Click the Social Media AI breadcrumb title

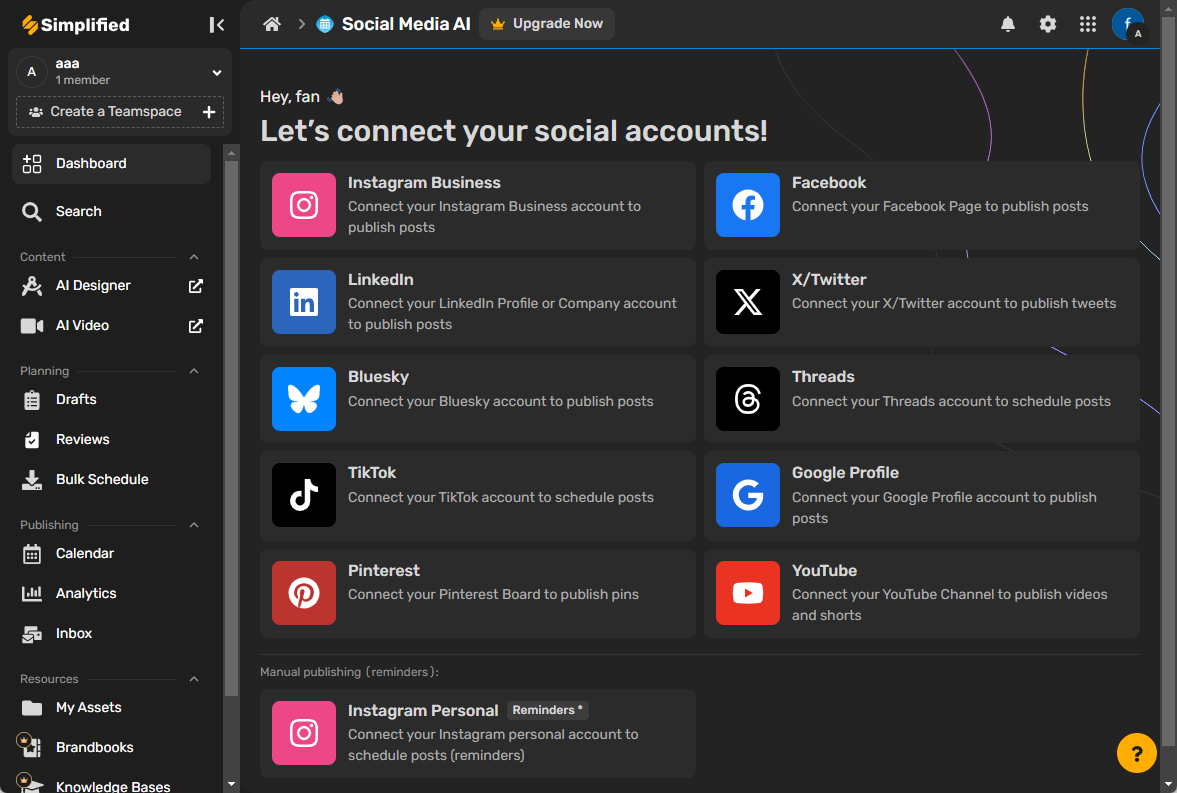click(x=406, y=24)
